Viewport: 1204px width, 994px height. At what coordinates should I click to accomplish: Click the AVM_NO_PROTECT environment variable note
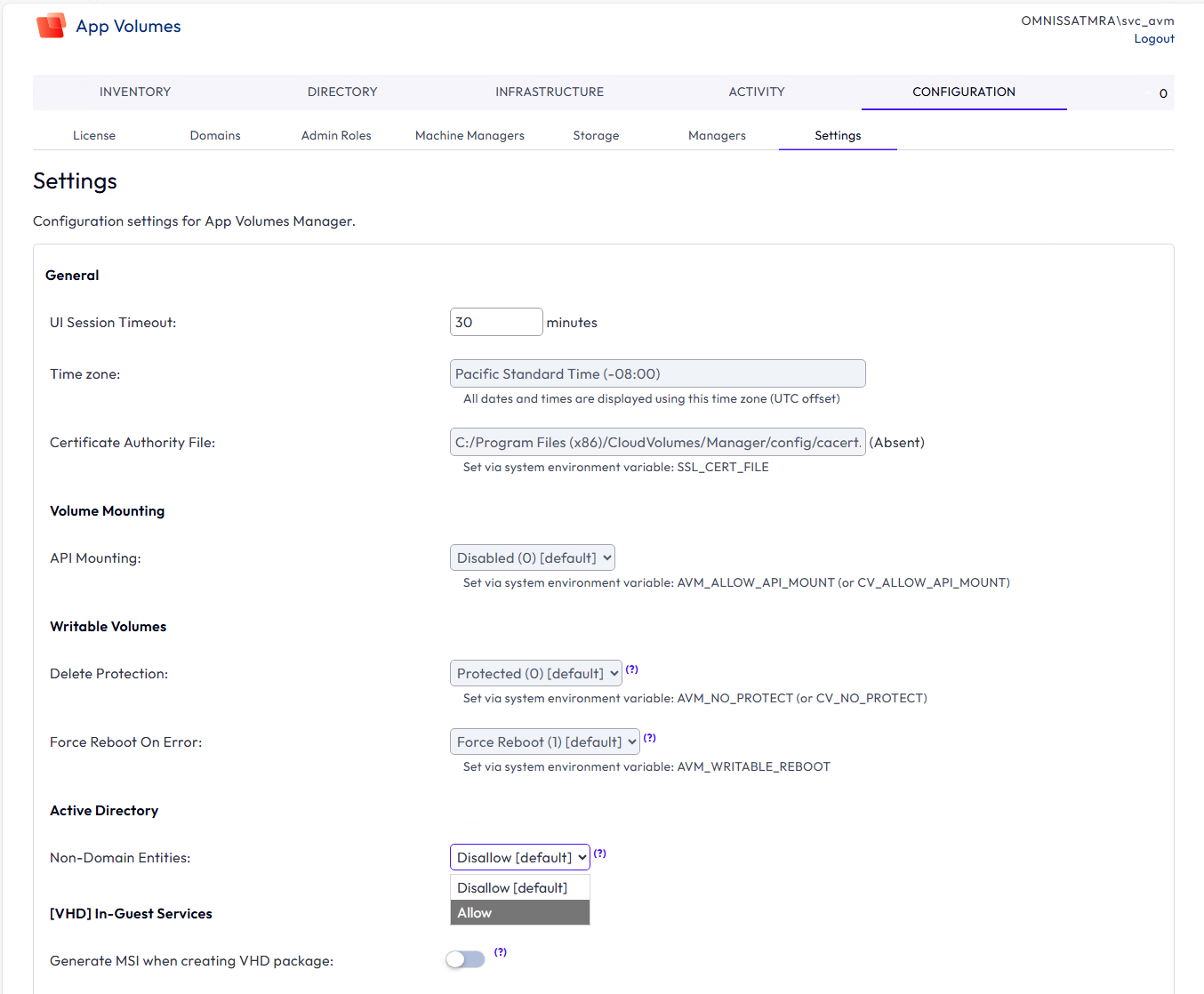695,698
